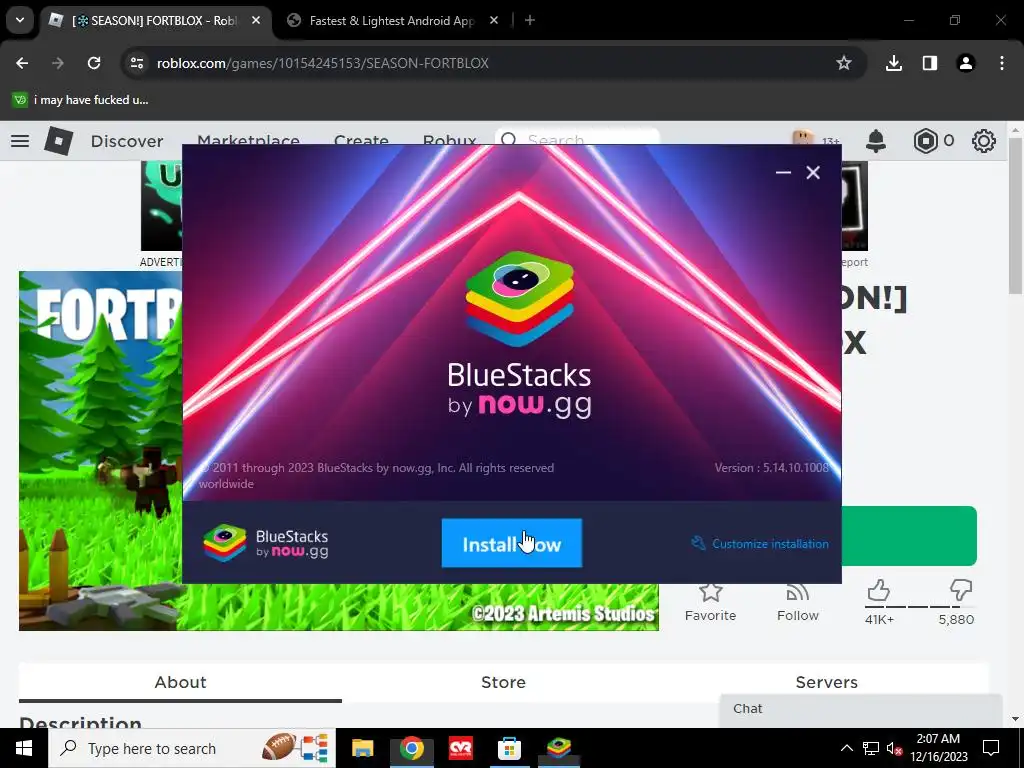Open Chrome from the taskbar
The height and width of the screenshot is (768, 1024).
(411, 748)
